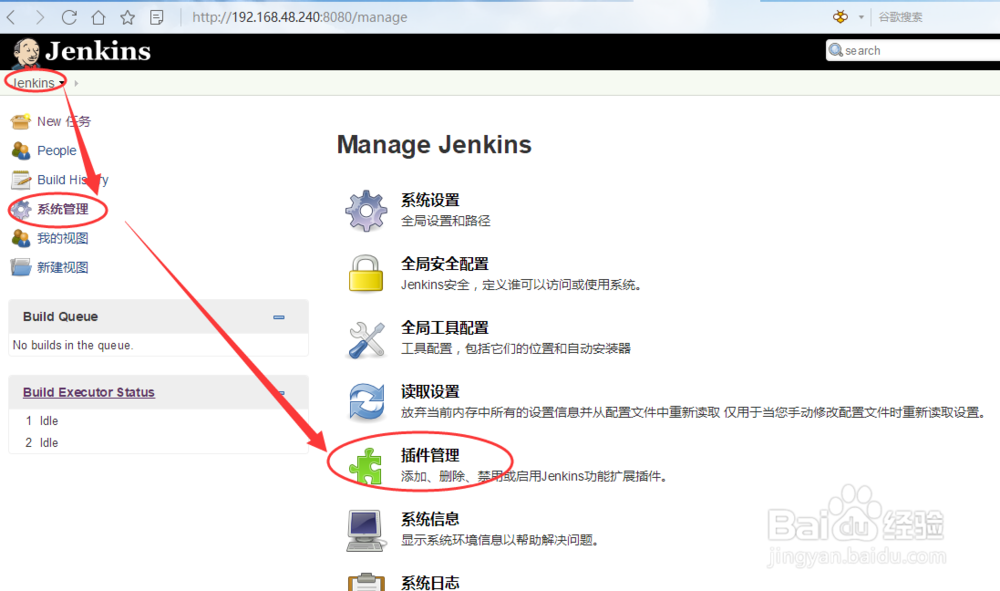The image size is (1000, 591).
Task: Open 系统设置 configuration link
Action: 430,200
